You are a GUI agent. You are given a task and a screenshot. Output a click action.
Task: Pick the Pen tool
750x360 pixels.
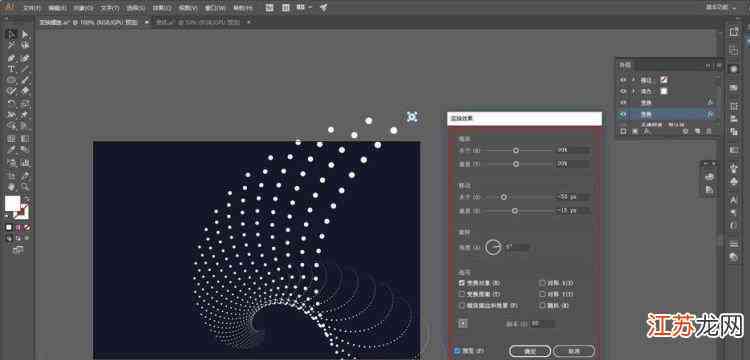11,58
